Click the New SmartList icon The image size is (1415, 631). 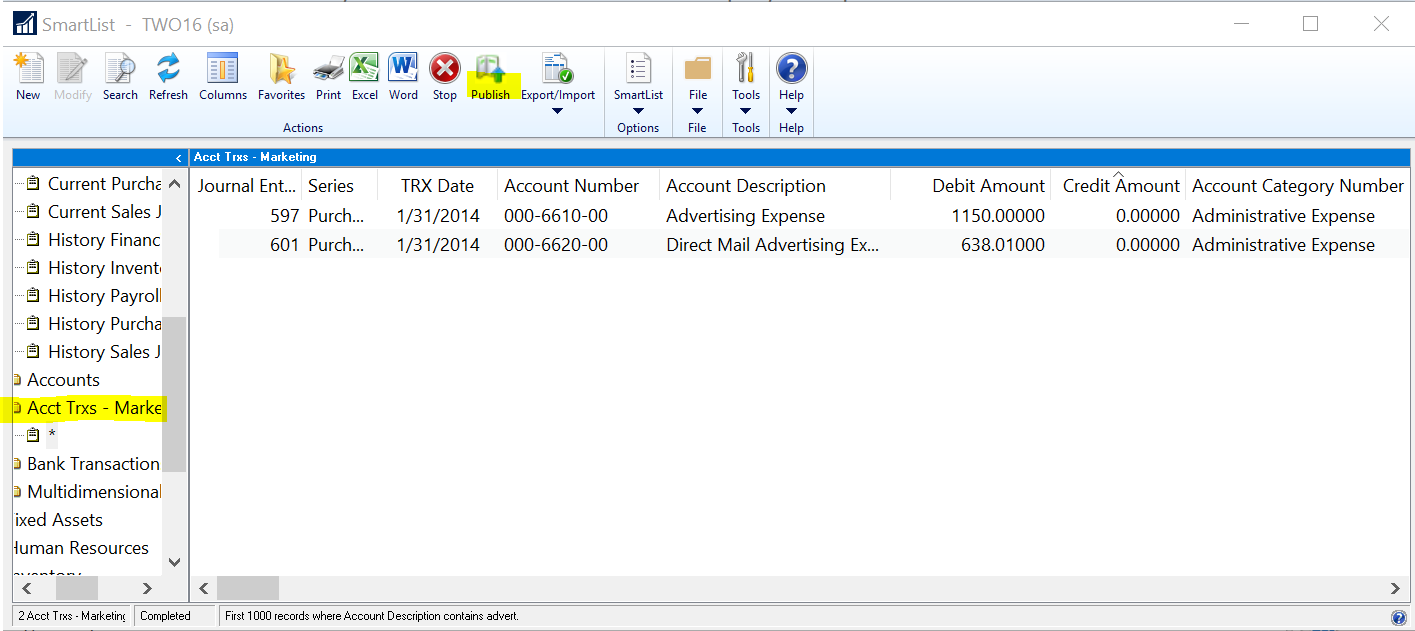point(28,76)
